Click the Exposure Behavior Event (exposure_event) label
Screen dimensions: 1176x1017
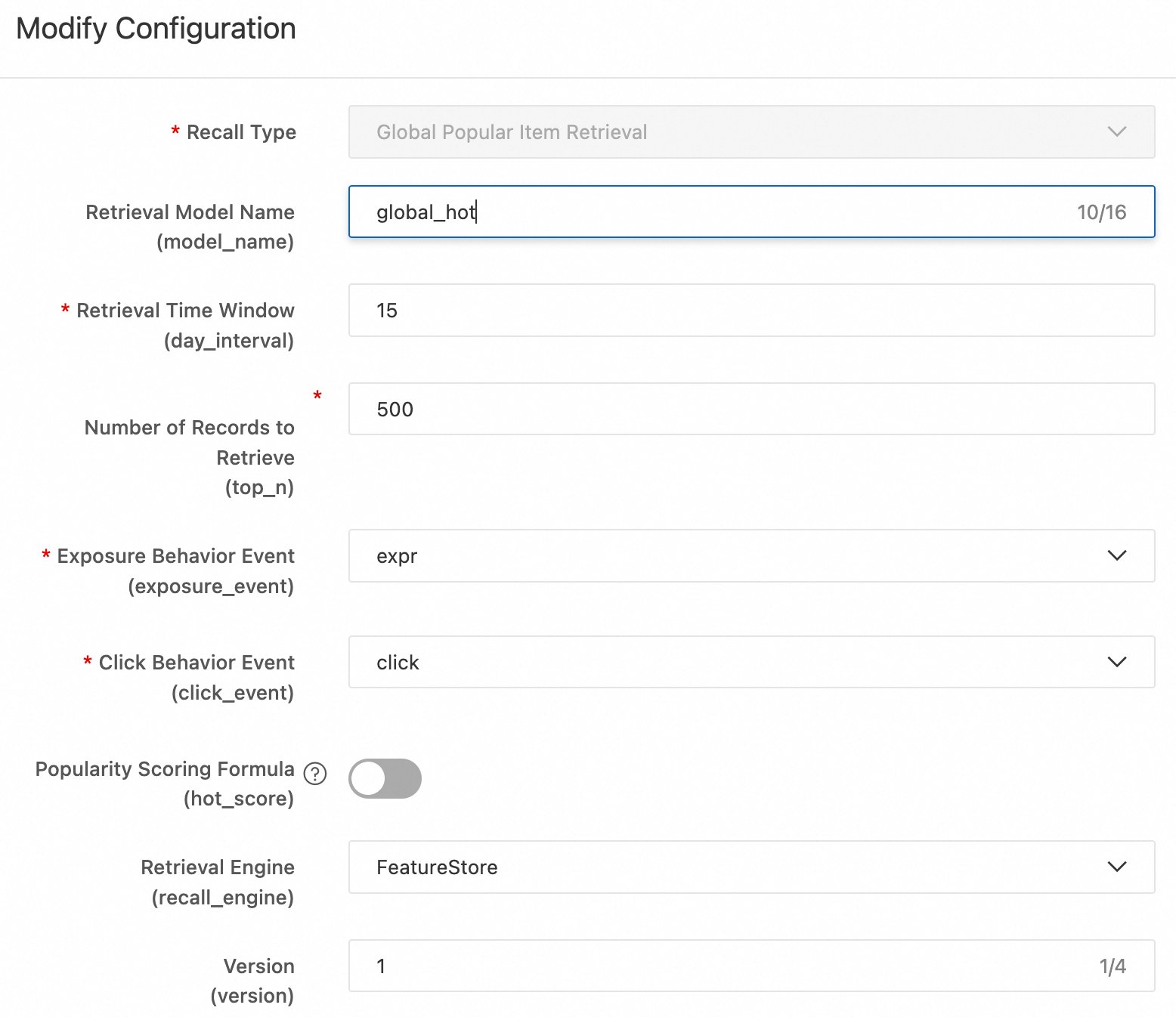pos(175,571)
